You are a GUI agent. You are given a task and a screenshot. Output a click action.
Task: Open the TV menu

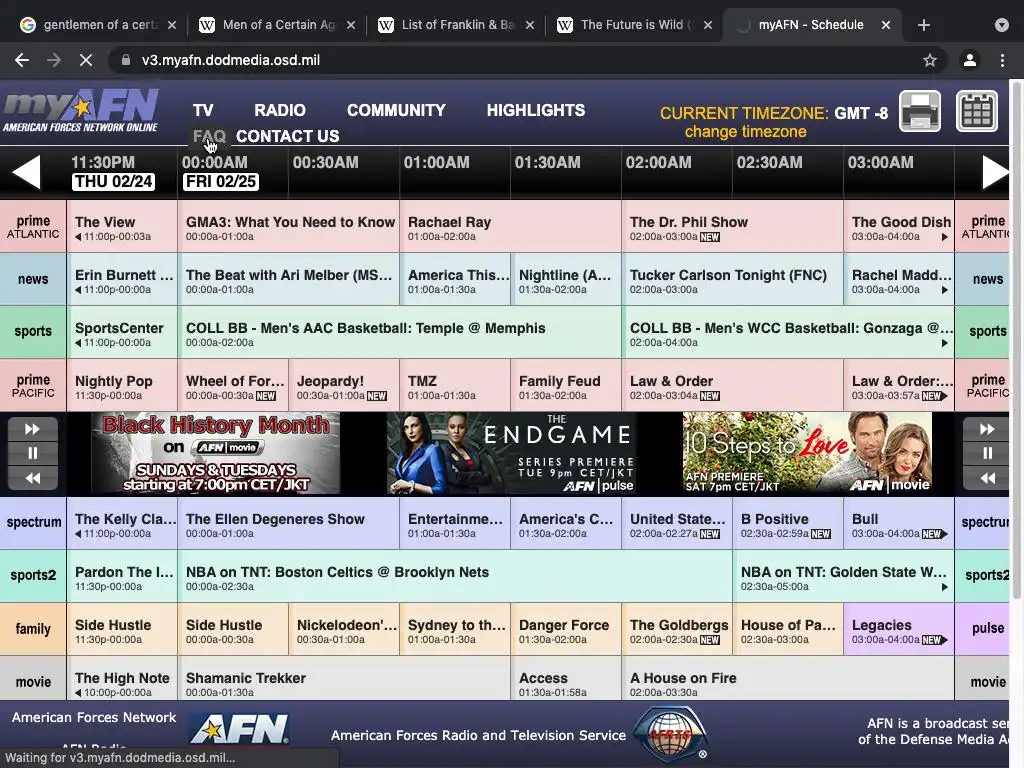pos(203,110)
